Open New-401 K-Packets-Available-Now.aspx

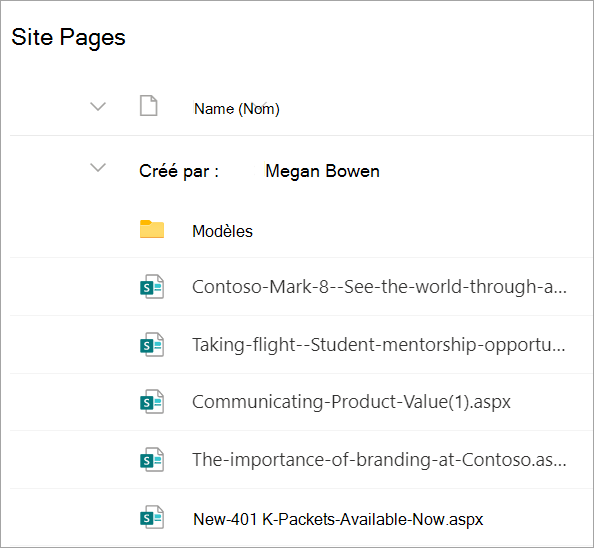(x=338, y=519)
